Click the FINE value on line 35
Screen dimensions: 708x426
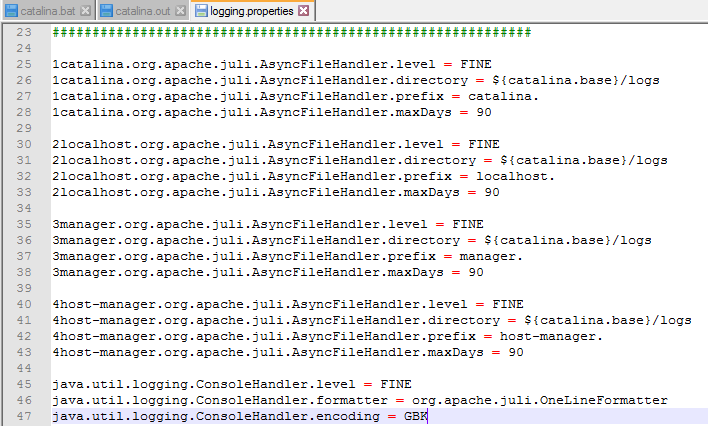(468, 224)
